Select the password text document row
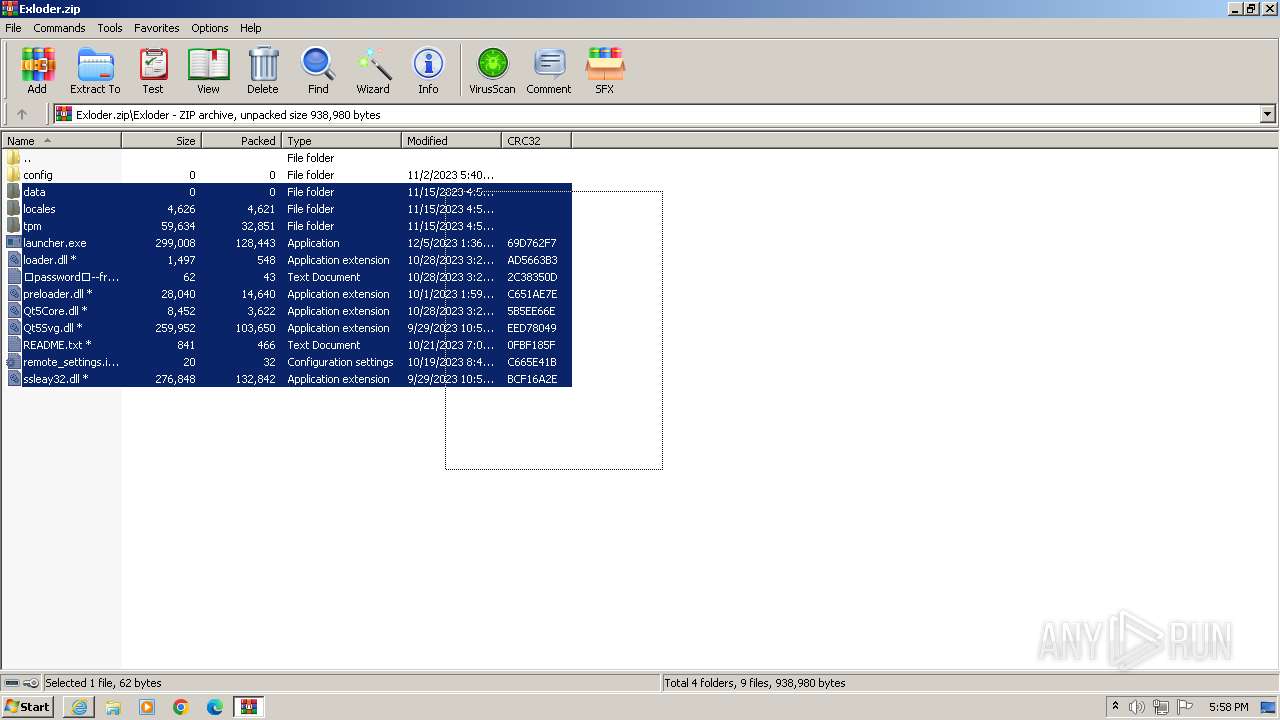The width and height of the screenshot is (1280, 720). coord(286,277)
